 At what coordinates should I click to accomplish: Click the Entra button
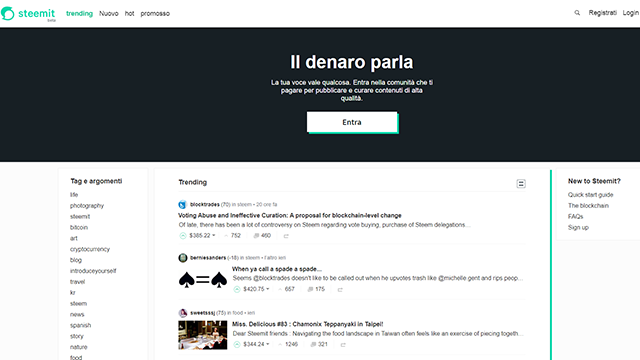pyautogui.click(x=352, y=122)
